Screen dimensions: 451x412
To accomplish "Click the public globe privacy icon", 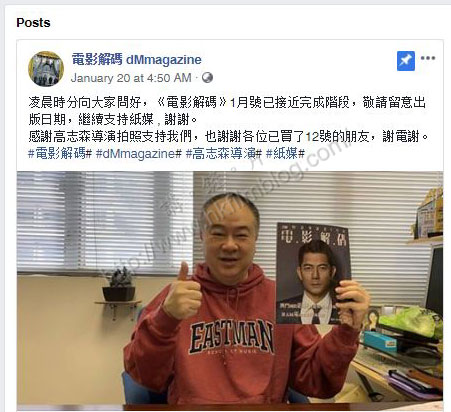I will (207, 78).
